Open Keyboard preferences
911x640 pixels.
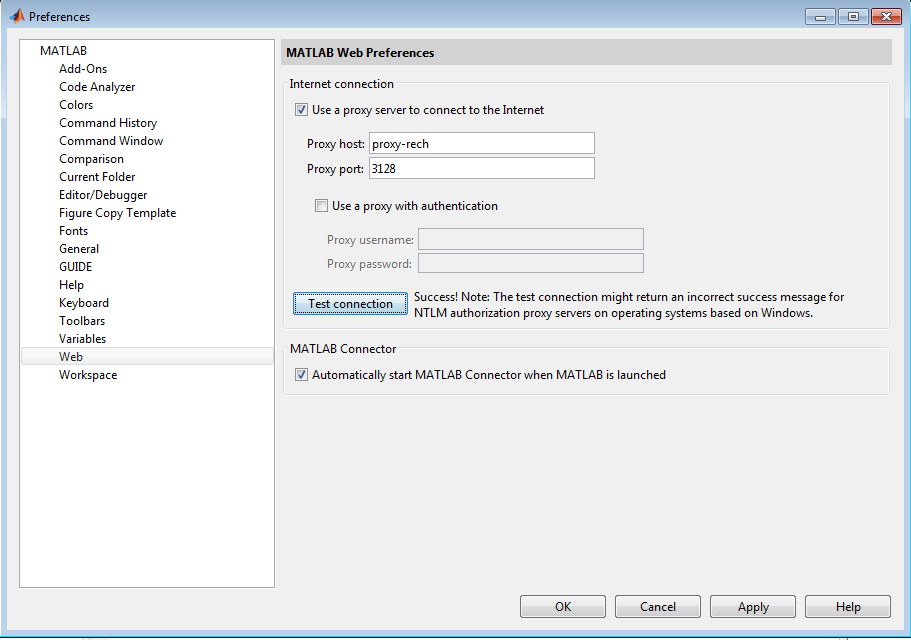pos(84,303)
